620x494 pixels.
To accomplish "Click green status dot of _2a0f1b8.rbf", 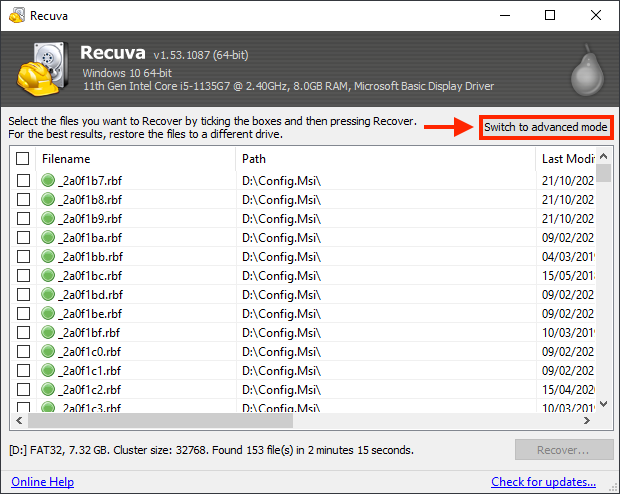I will [48, 199].
